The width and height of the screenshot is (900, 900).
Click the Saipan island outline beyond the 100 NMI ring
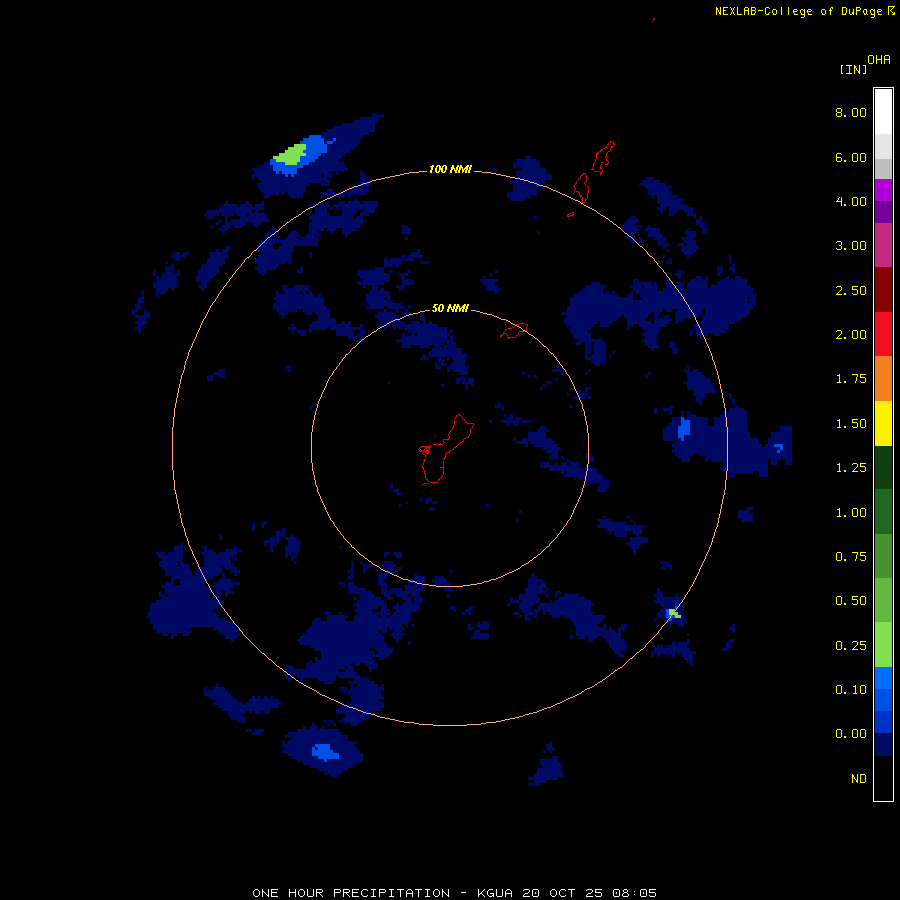603,157
